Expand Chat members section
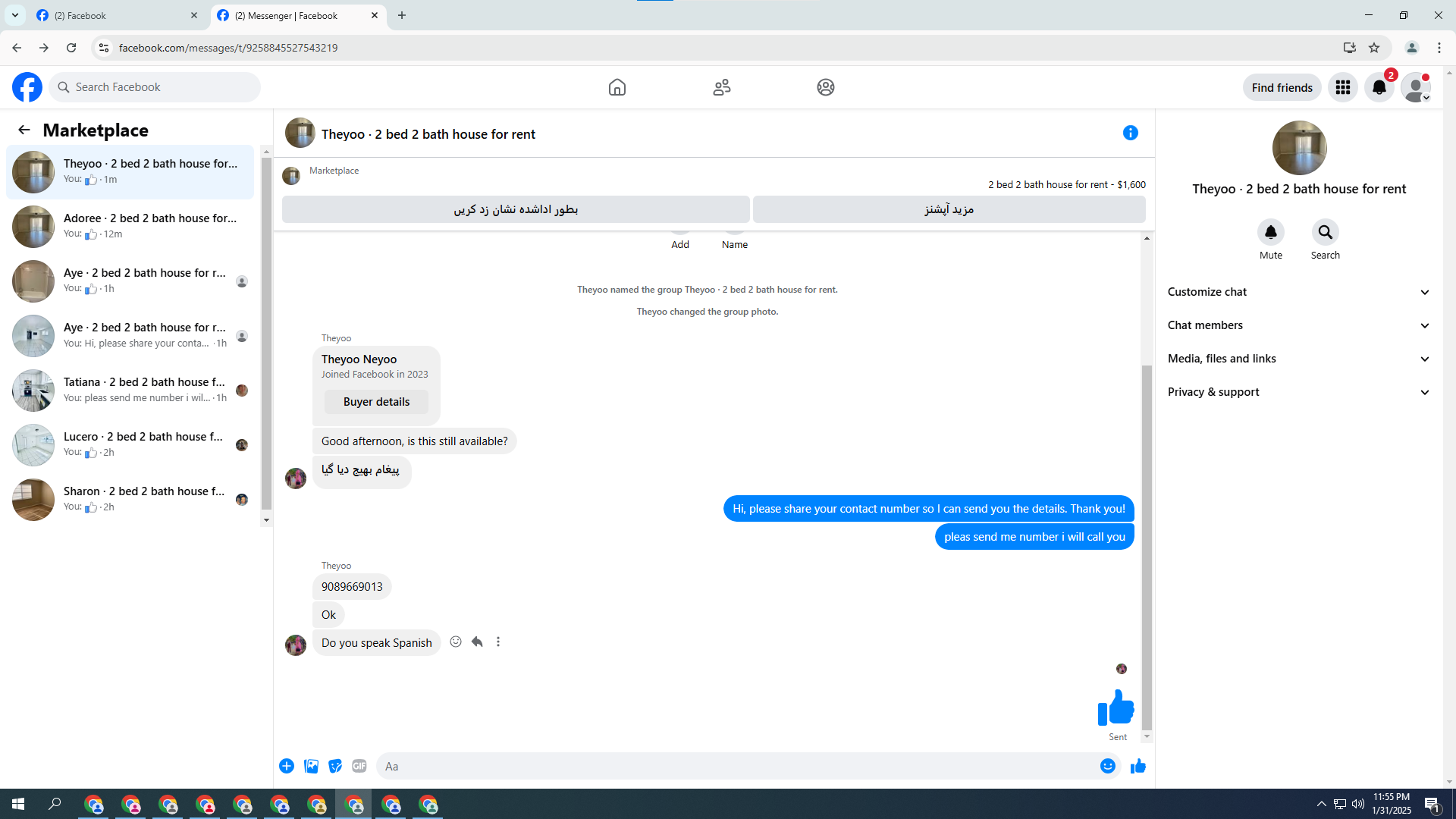 [x=1299, y=325]
